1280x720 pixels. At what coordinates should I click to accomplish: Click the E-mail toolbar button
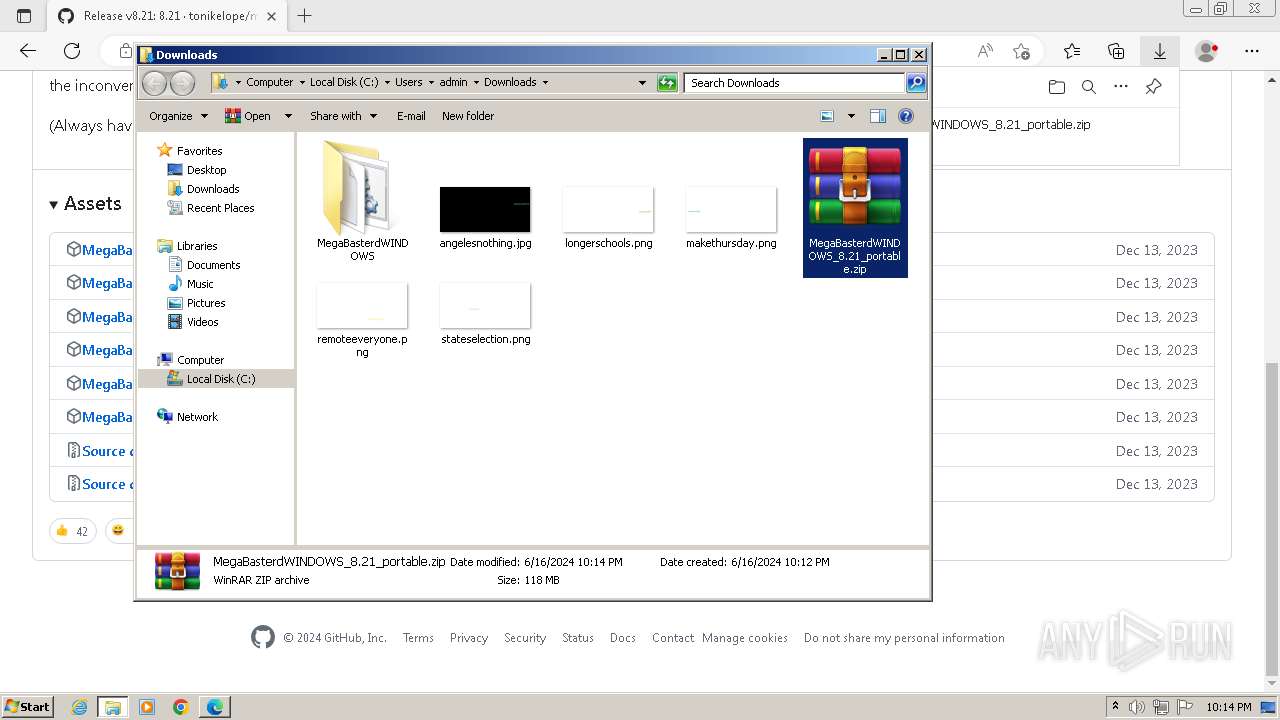click(411, 116)
